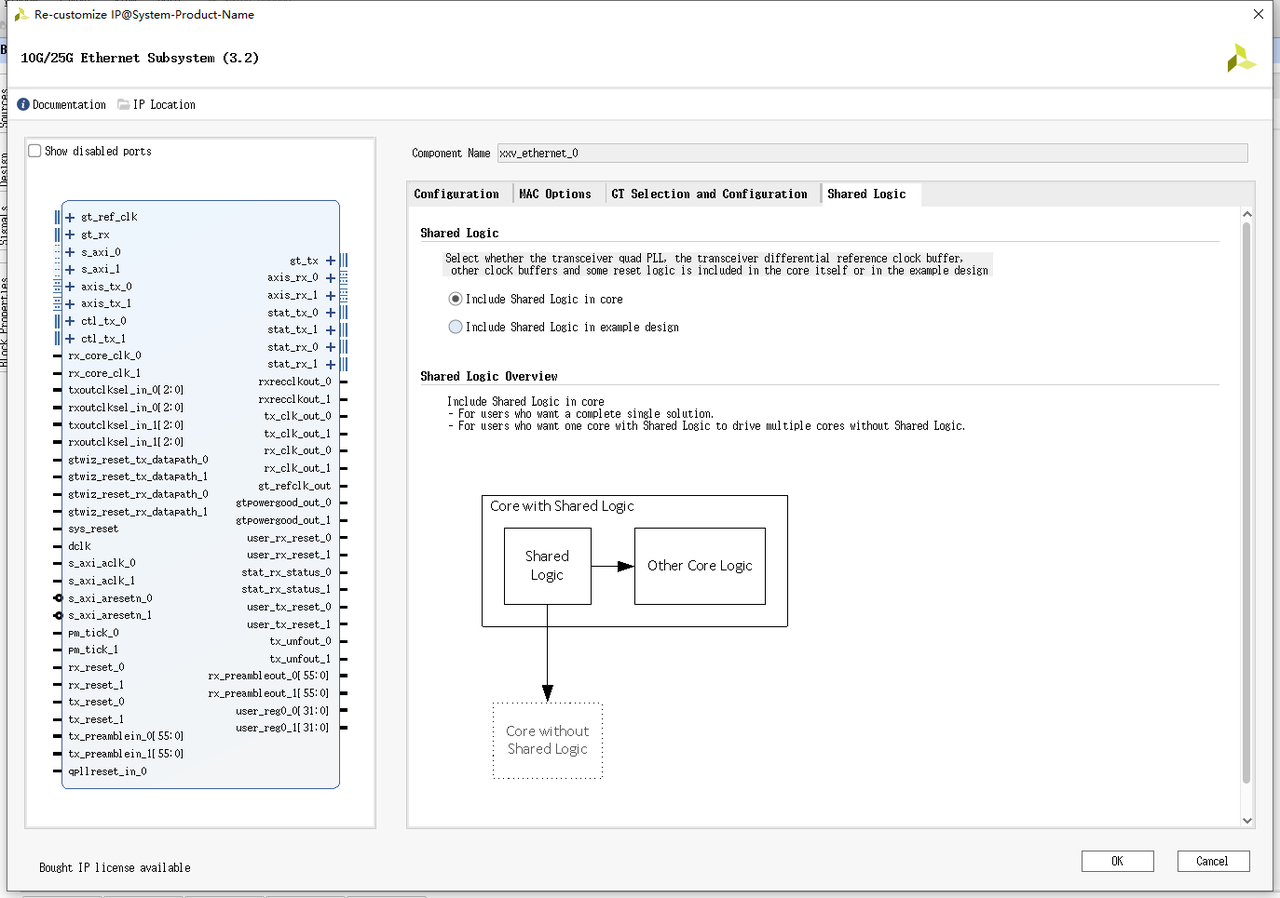Screen dimensions: 1280x898
Task: Expand the gt_ref_clk interface
Action: click(x=70, y=217)
